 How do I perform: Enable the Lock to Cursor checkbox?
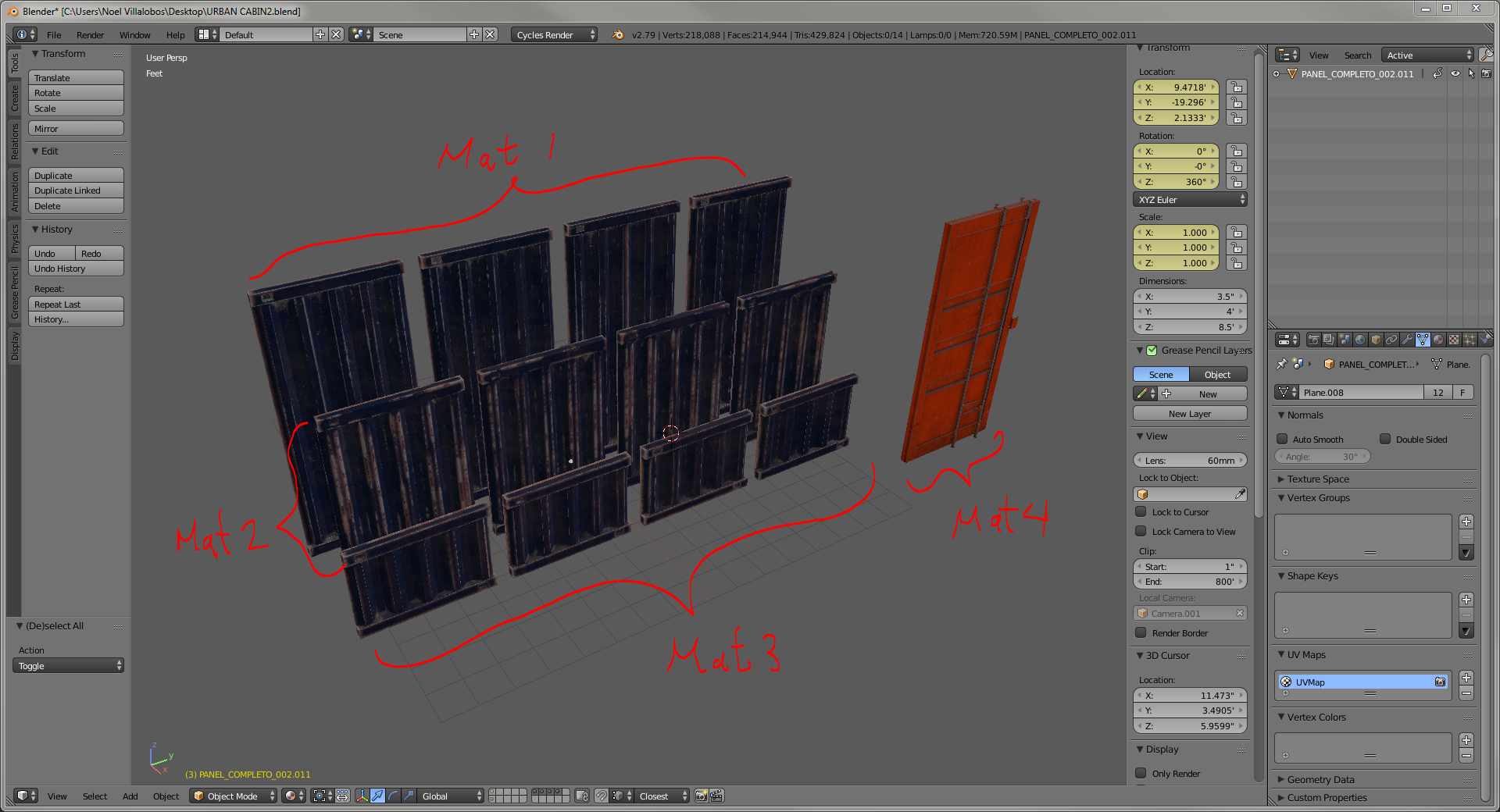(1141, 511)
